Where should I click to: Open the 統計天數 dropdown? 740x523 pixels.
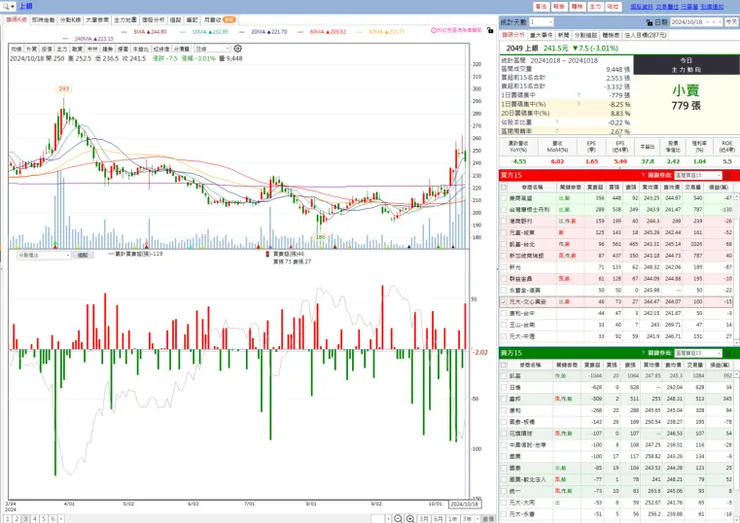click(541, 22)
